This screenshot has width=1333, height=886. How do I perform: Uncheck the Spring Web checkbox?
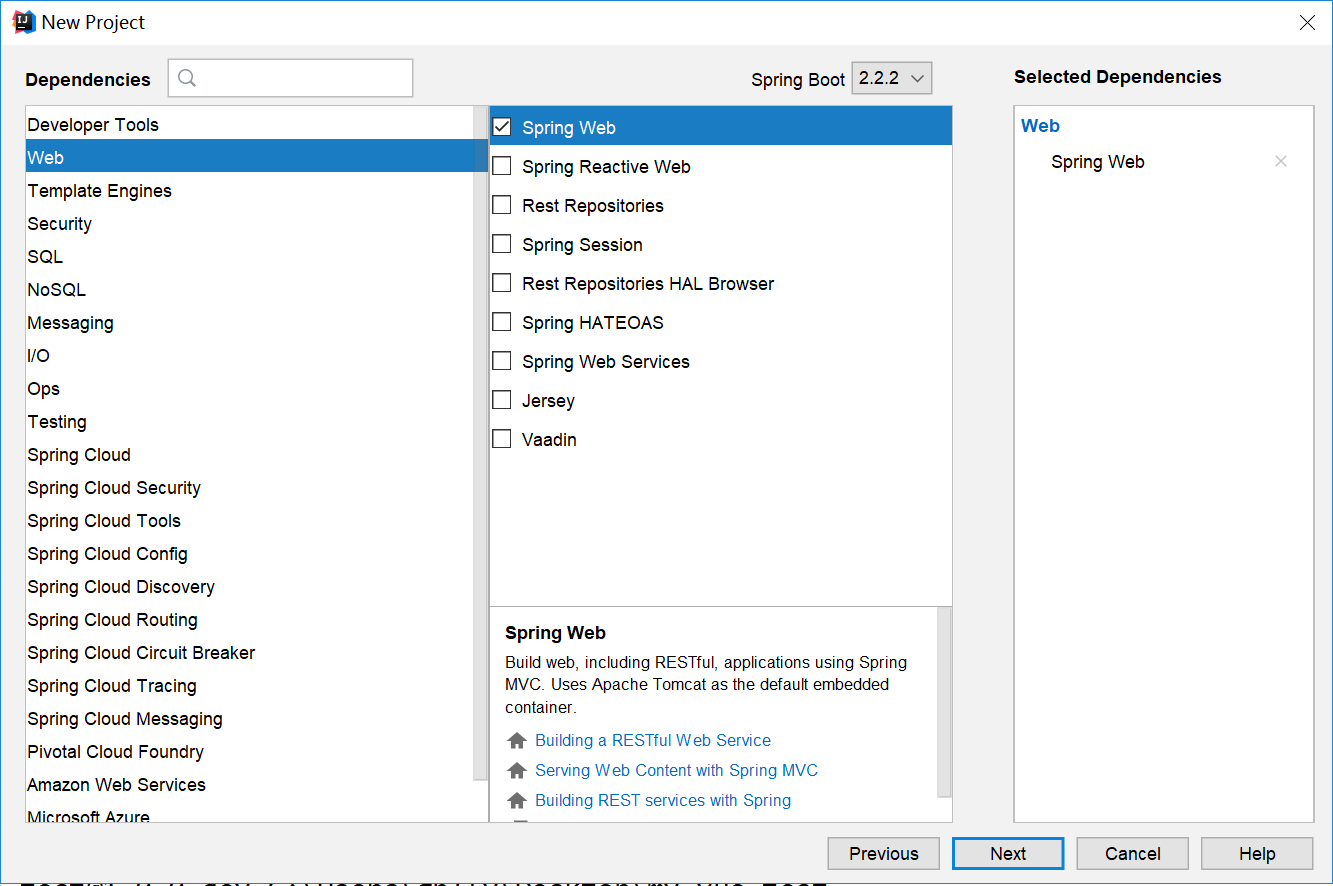[502, 127]
